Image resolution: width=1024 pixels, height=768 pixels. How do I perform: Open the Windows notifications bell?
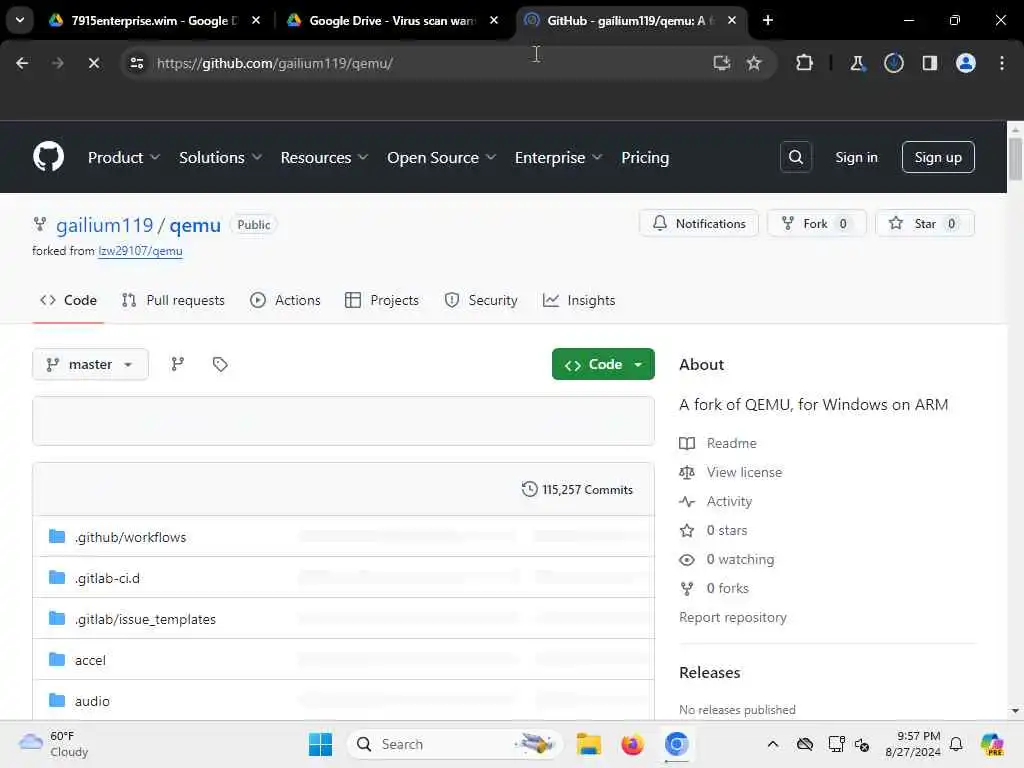click(x=956, y=744)
